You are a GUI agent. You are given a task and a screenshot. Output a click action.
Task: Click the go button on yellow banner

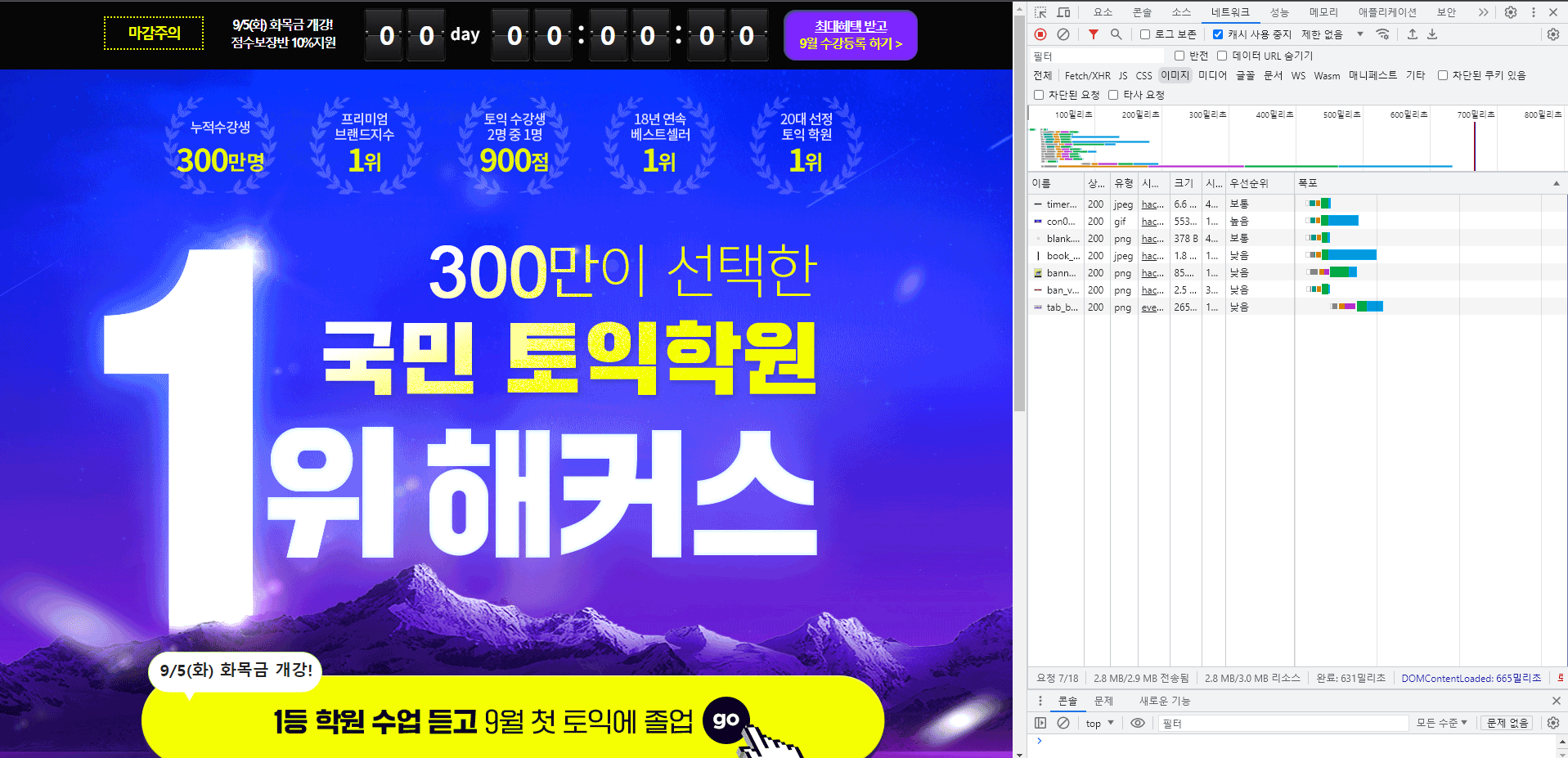pos(726,720)
